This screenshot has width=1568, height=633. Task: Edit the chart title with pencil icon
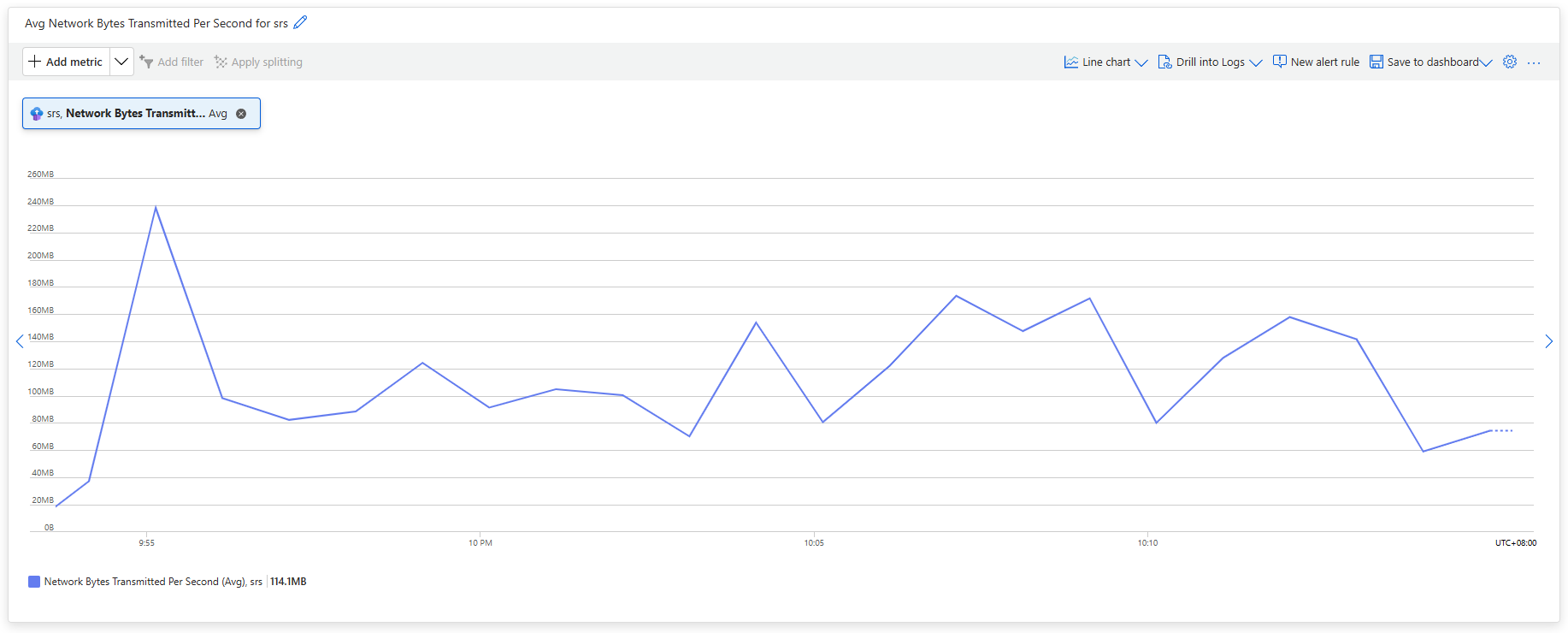(300, 23)
